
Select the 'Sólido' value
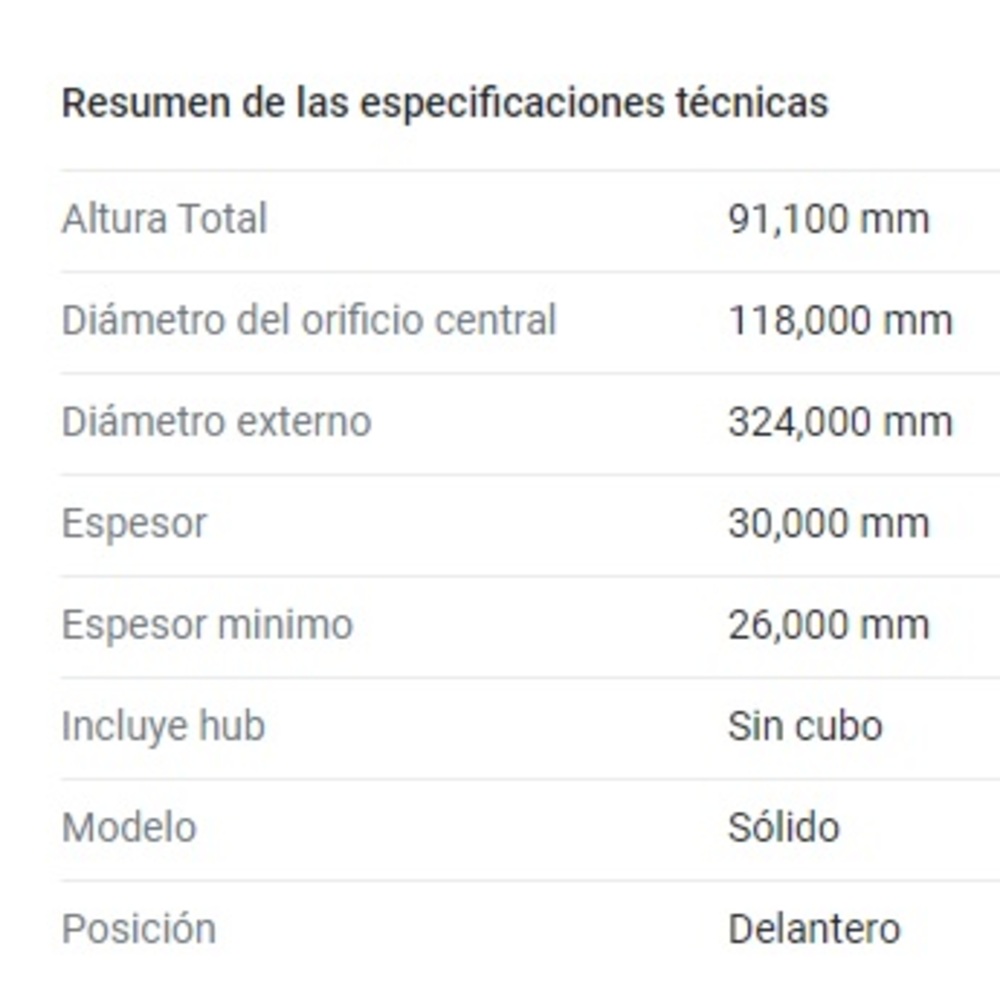pyautogui.click(x=783, y=828)
